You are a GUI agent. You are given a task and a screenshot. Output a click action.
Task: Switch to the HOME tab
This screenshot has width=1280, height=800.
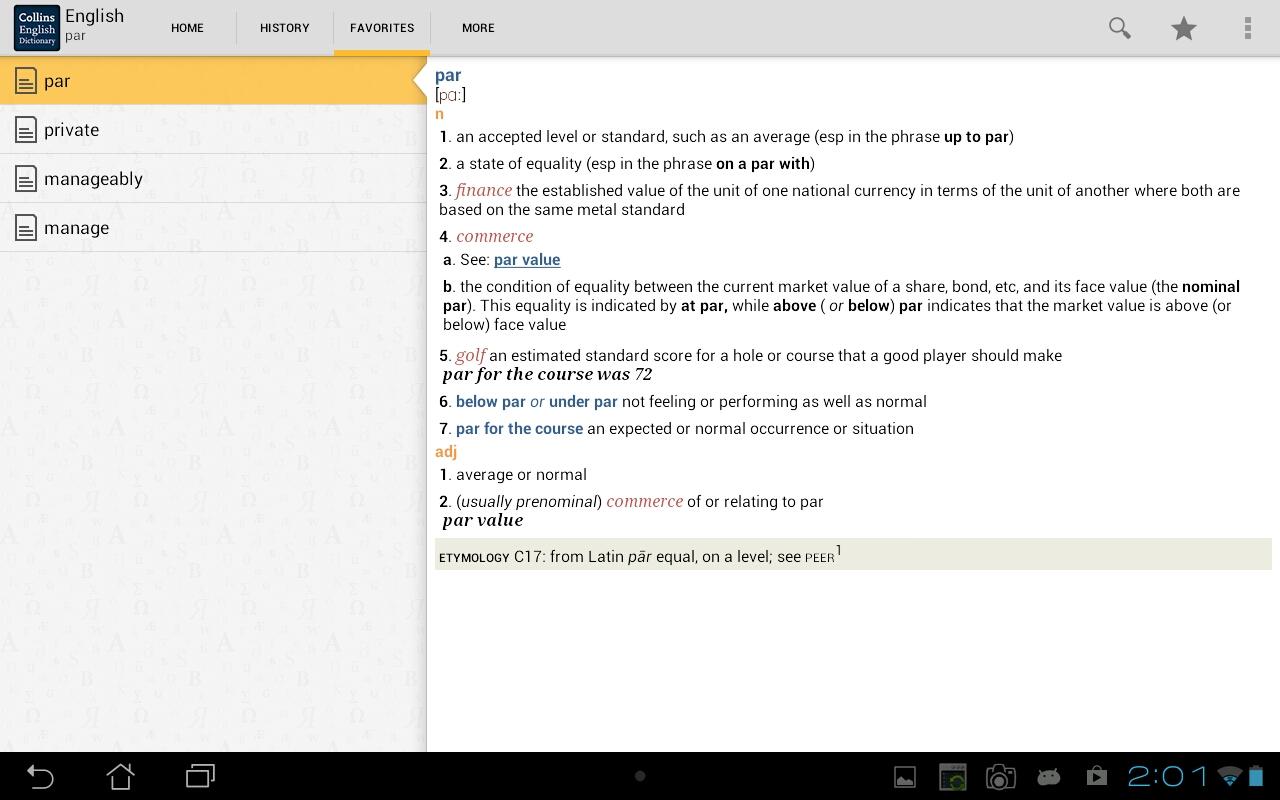[187, 28]
